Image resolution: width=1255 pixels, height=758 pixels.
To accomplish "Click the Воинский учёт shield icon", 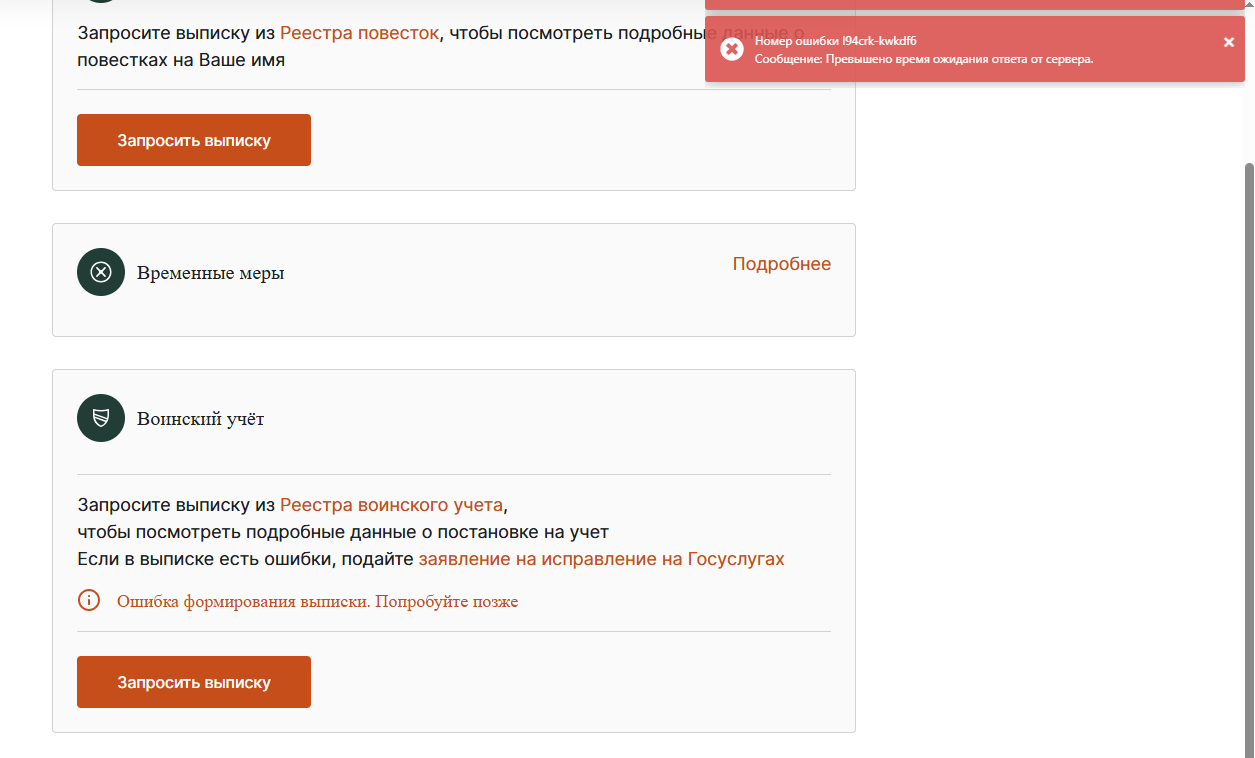I will pos(101,418).
